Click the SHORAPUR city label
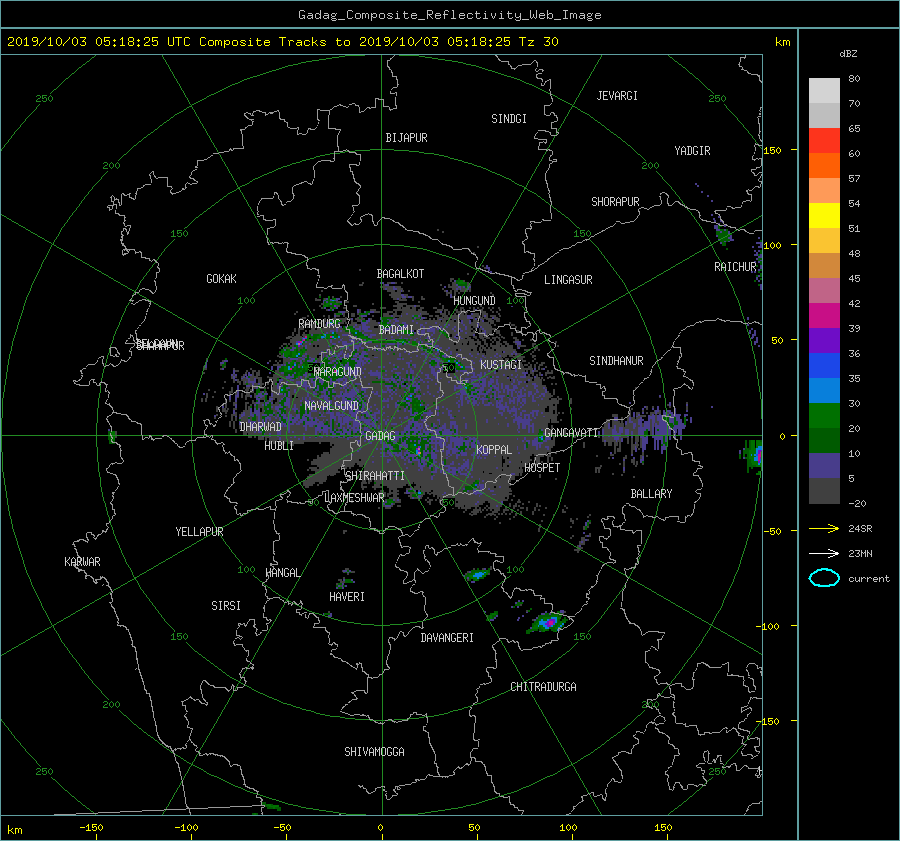Viewport: 900px width, 841px height. click(615, 202)
